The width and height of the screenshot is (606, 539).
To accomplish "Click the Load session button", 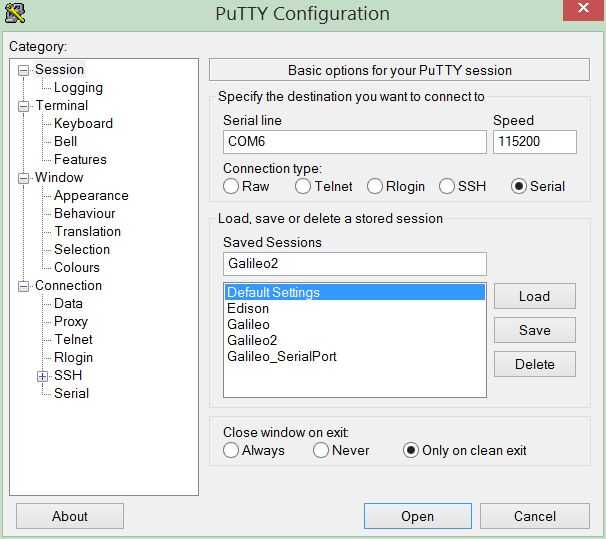I will point(534,296).
